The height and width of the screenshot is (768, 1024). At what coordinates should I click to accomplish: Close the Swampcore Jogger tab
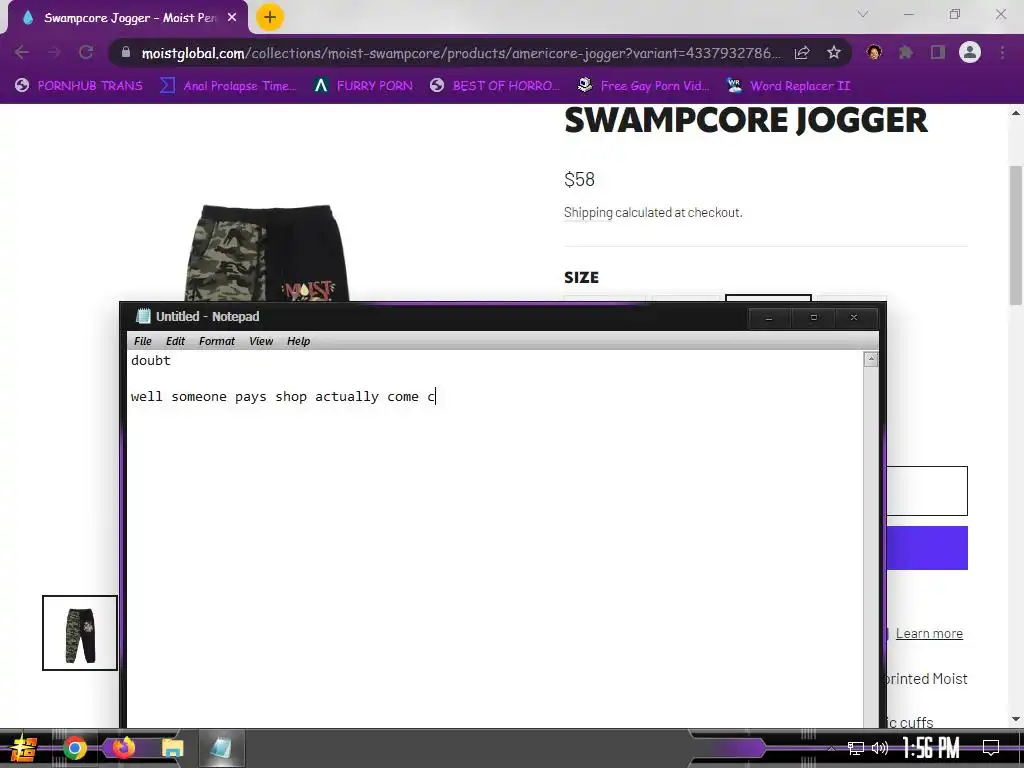click(232, 18)
